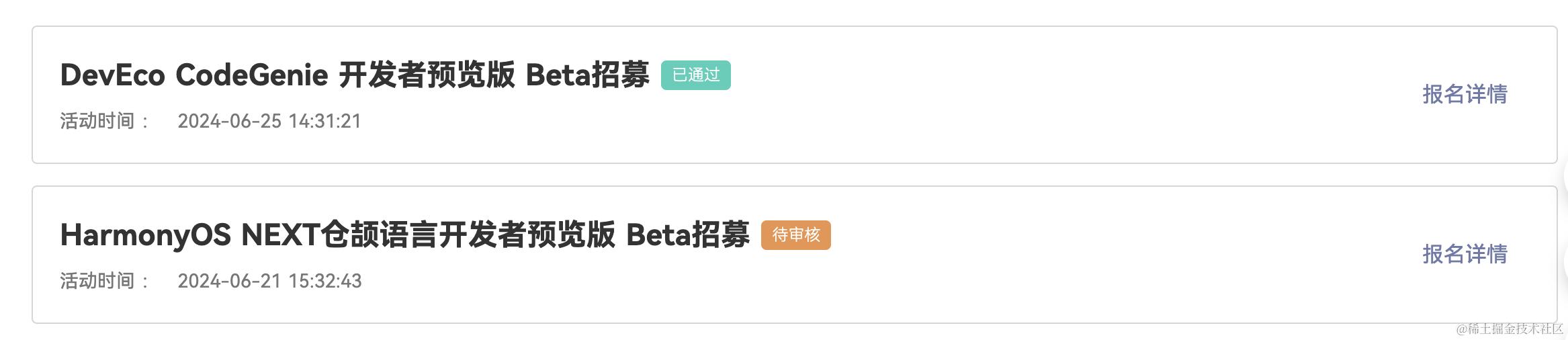Click the HarmonyOS NEXT仓颉语言开发者预览版 title

point(404,235)
